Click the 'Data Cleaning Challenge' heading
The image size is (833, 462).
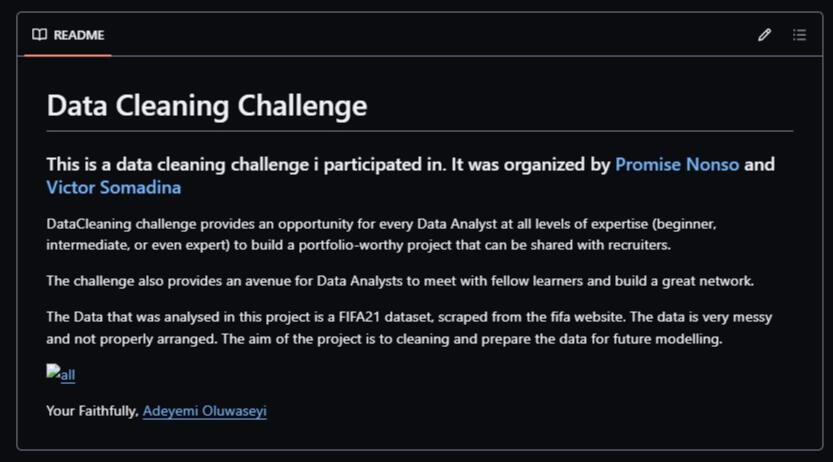[207, 105]
